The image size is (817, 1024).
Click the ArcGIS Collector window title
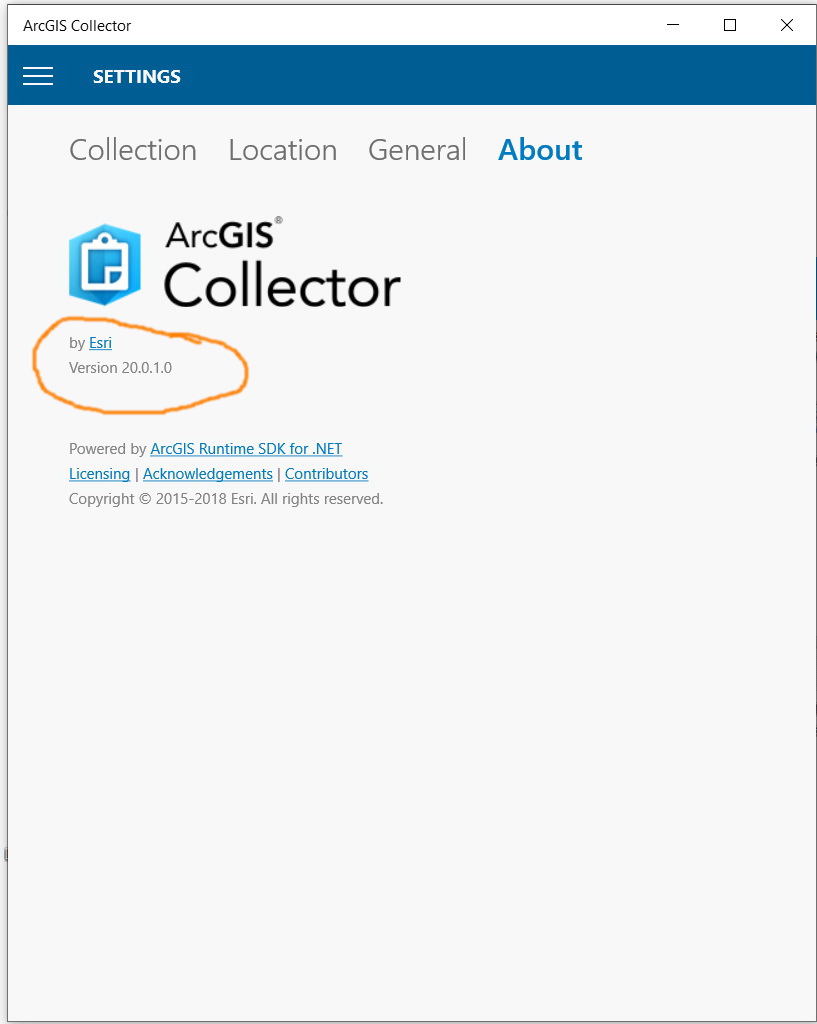[77, 25]
